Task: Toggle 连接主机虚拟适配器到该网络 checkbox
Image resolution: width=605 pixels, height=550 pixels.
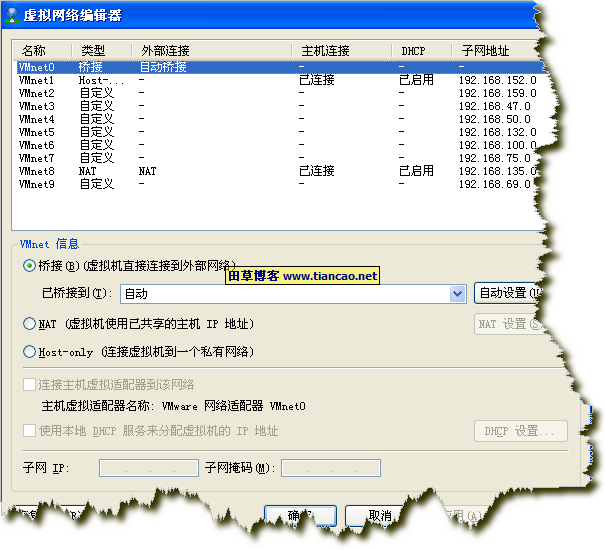Action: coord(29,384)
